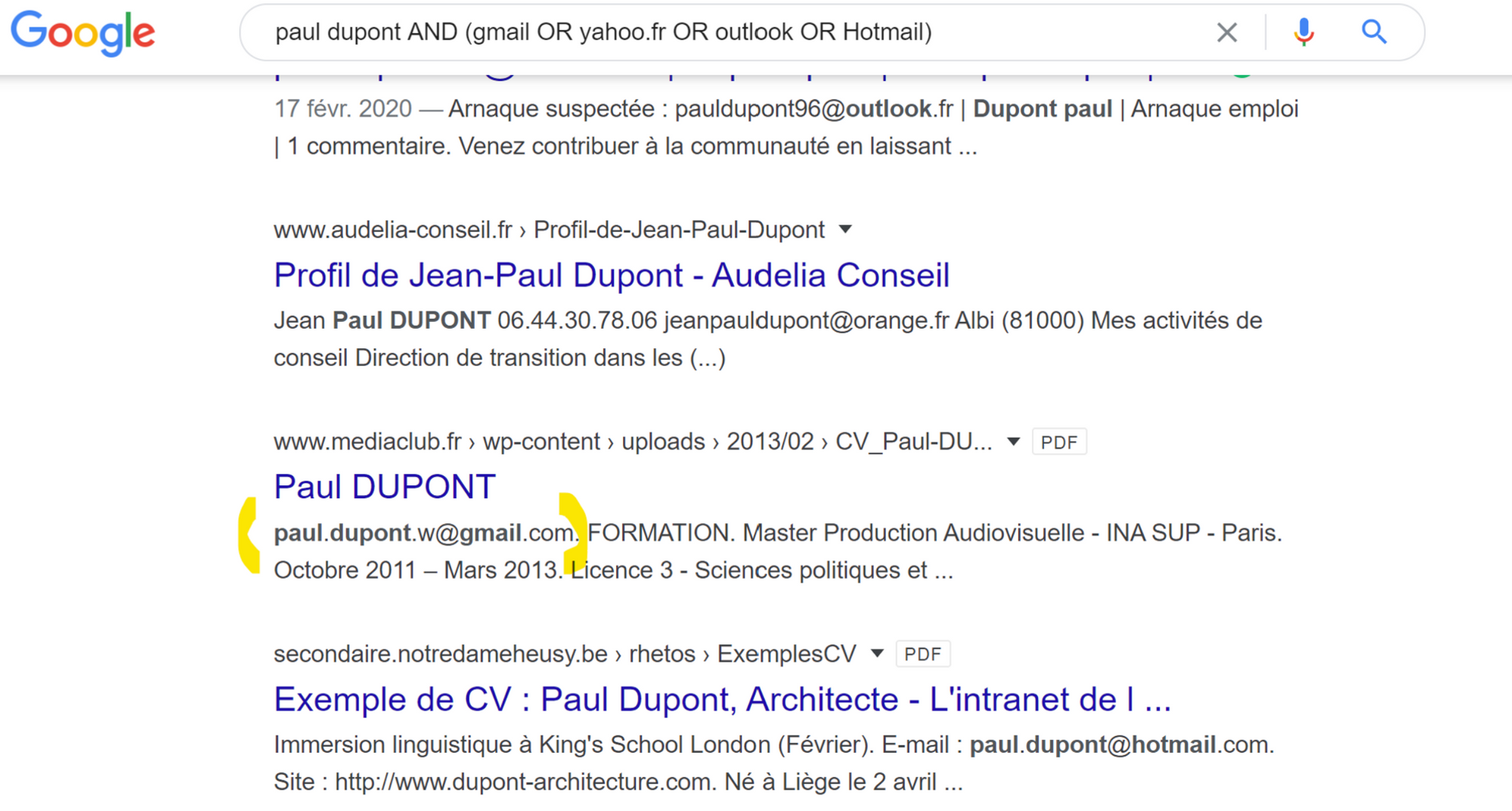The width and height of the screenshot is (1512, 811).
Task: Expand the secondaire.notredameheusy.be result options arrow
Action: click(877, 653)
